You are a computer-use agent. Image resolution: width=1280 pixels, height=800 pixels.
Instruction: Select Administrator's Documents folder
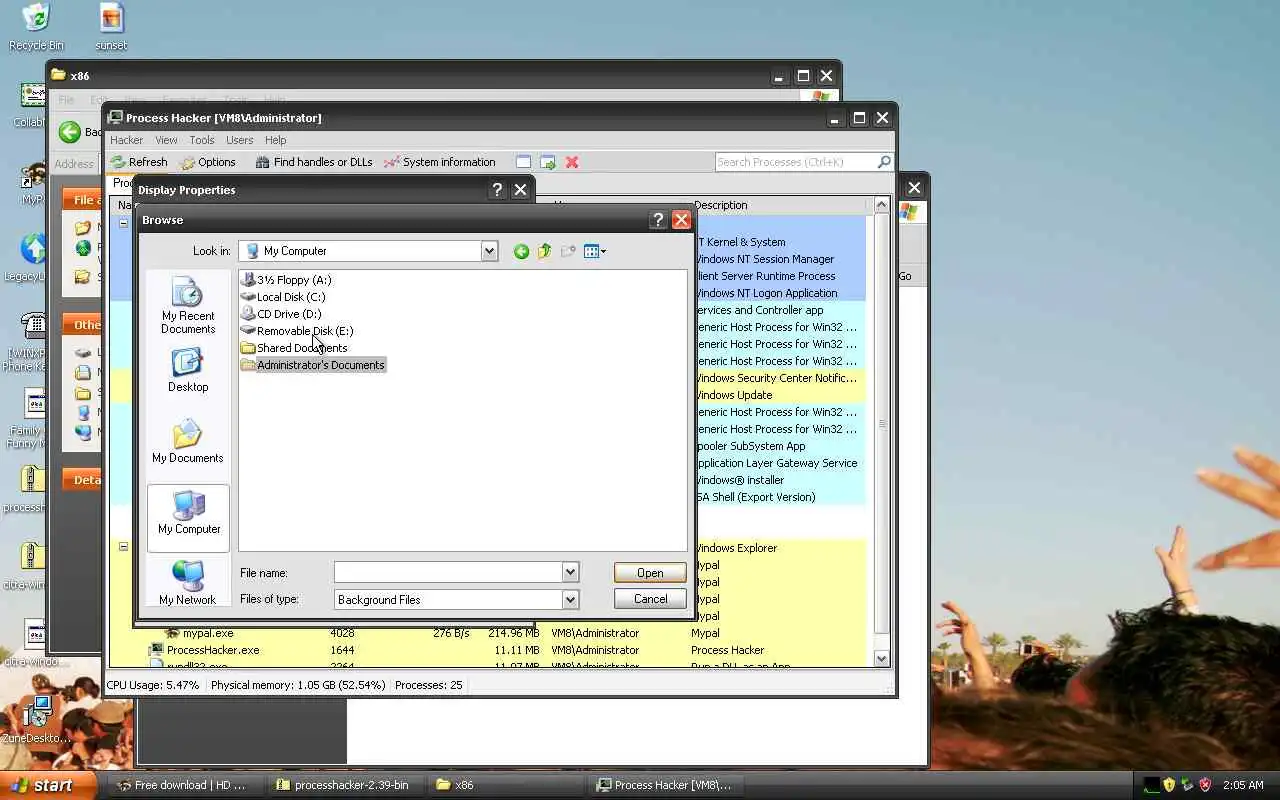[x=313, y=365]
